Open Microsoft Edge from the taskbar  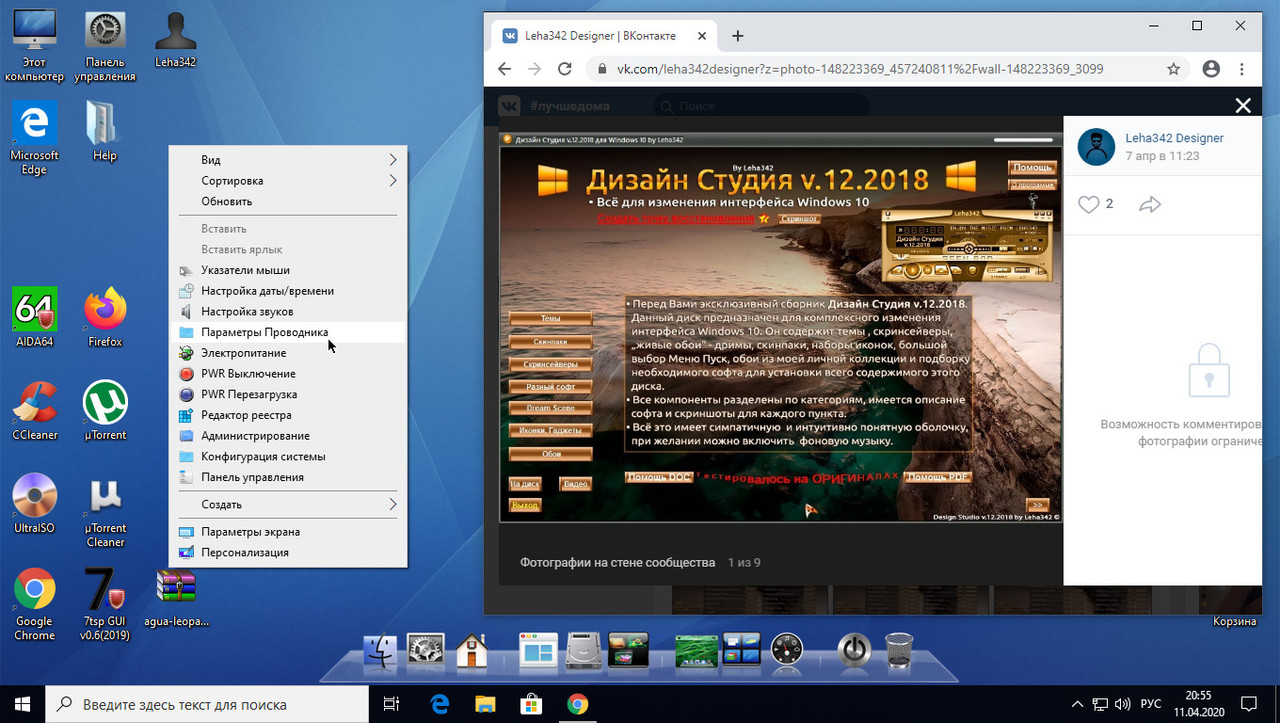coord(438,704)
